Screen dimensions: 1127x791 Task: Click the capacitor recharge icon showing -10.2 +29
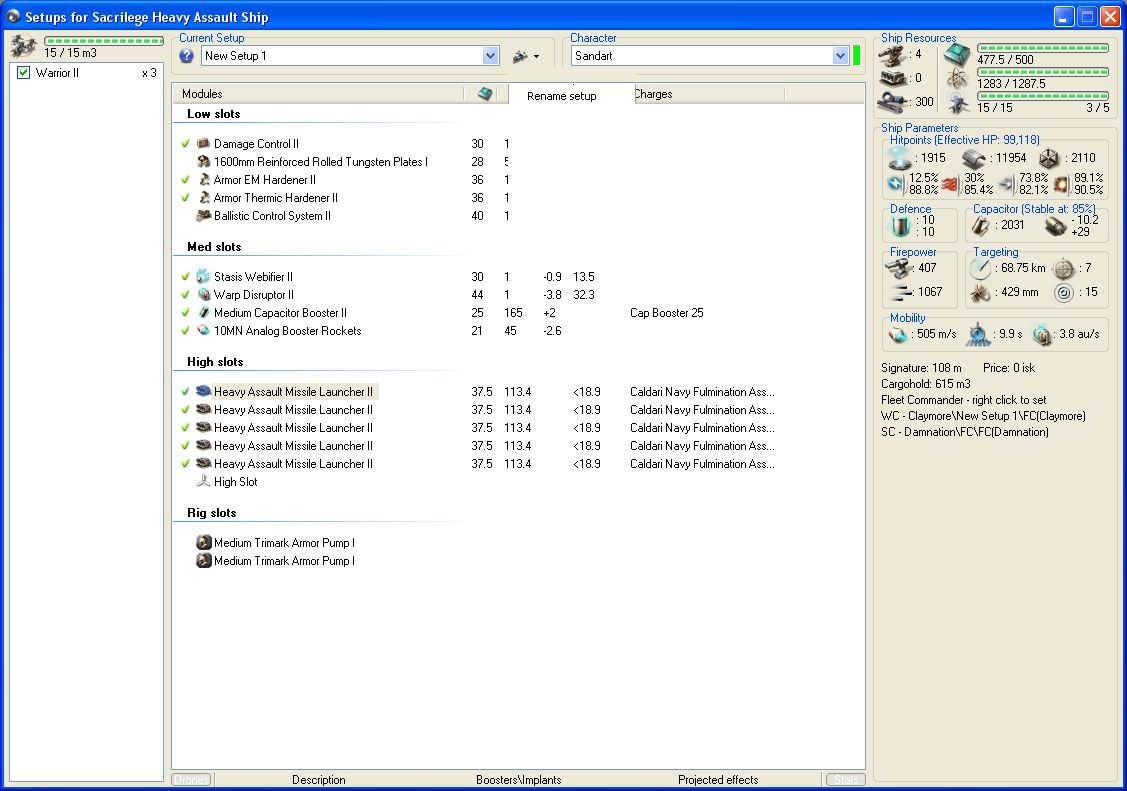[x=1055, y=227]
